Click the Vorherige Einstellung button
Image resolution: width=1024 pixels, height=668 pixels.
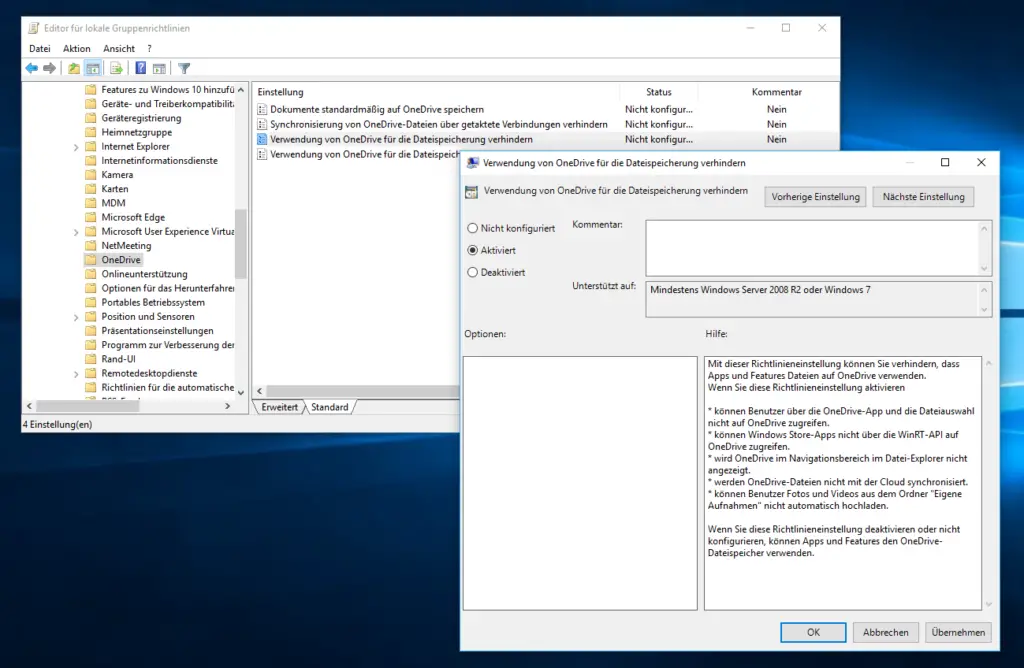tap(816, 197)
